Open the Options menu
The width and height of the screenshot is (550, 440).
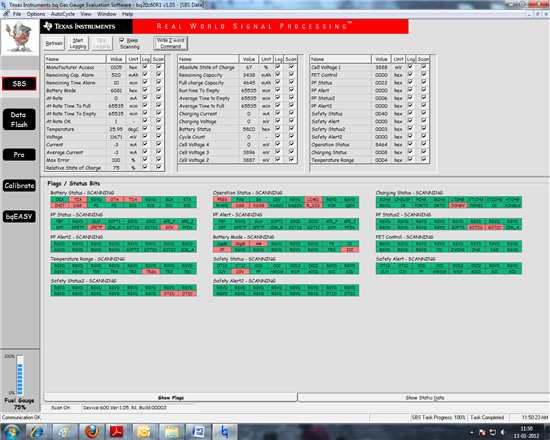36,14
